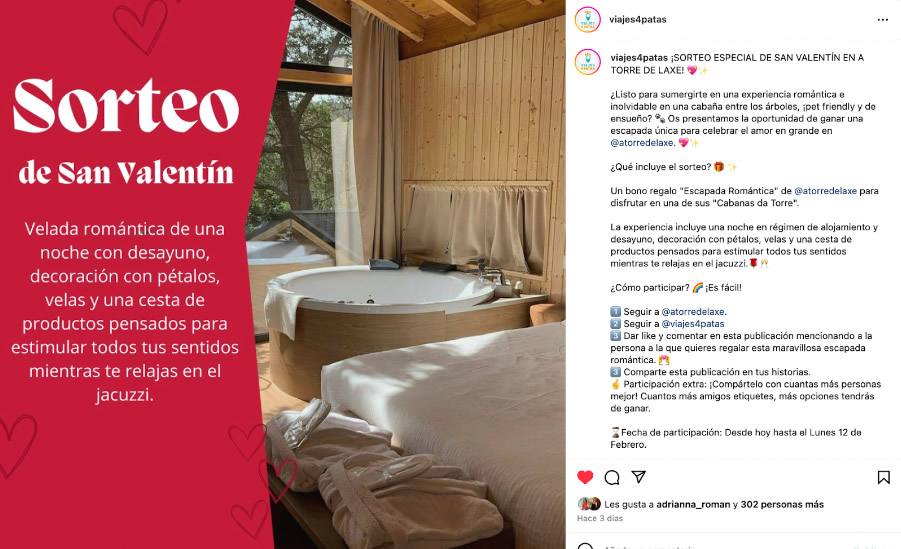Unlike the post with red heart icon
The width and height of the screenshot is (901, 549).
click(585, 477)
